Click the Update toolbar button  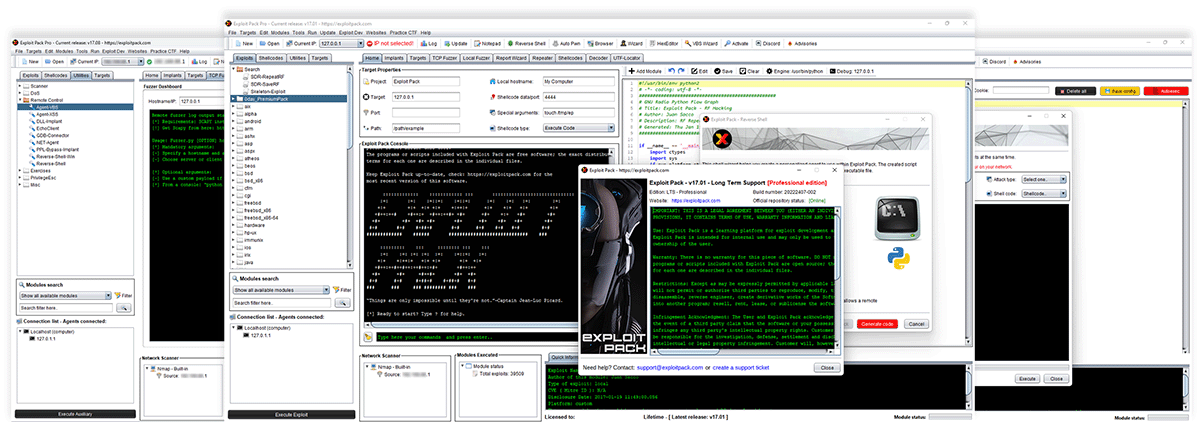coord(454,44)
